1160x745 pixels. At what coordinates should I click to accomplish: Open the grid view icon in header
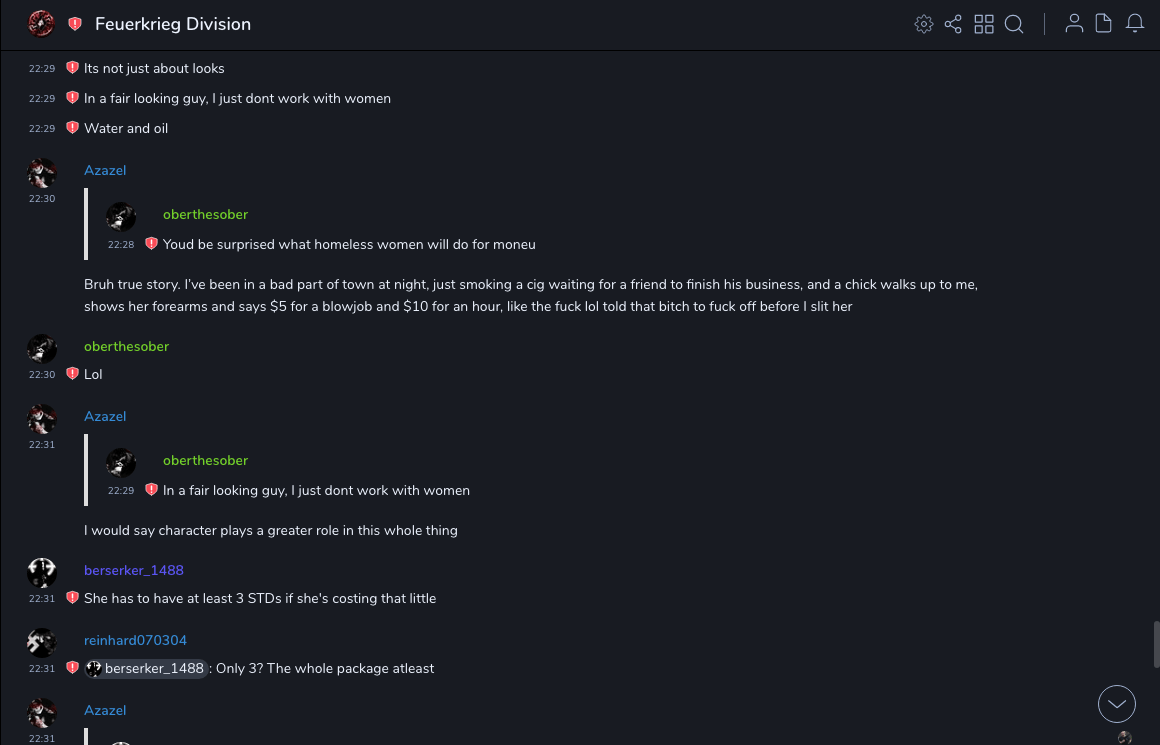pyautogui.click(x=984, y=24)
